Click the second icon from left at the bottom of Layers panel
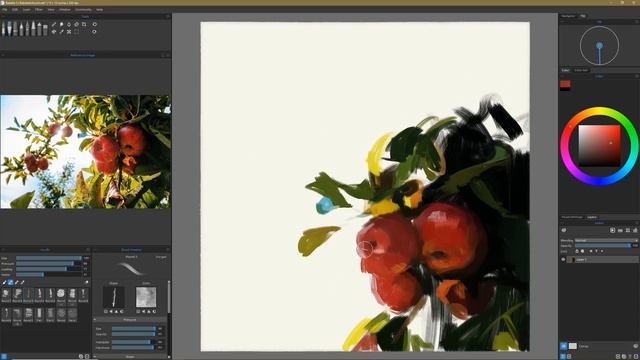 [569, 356]
